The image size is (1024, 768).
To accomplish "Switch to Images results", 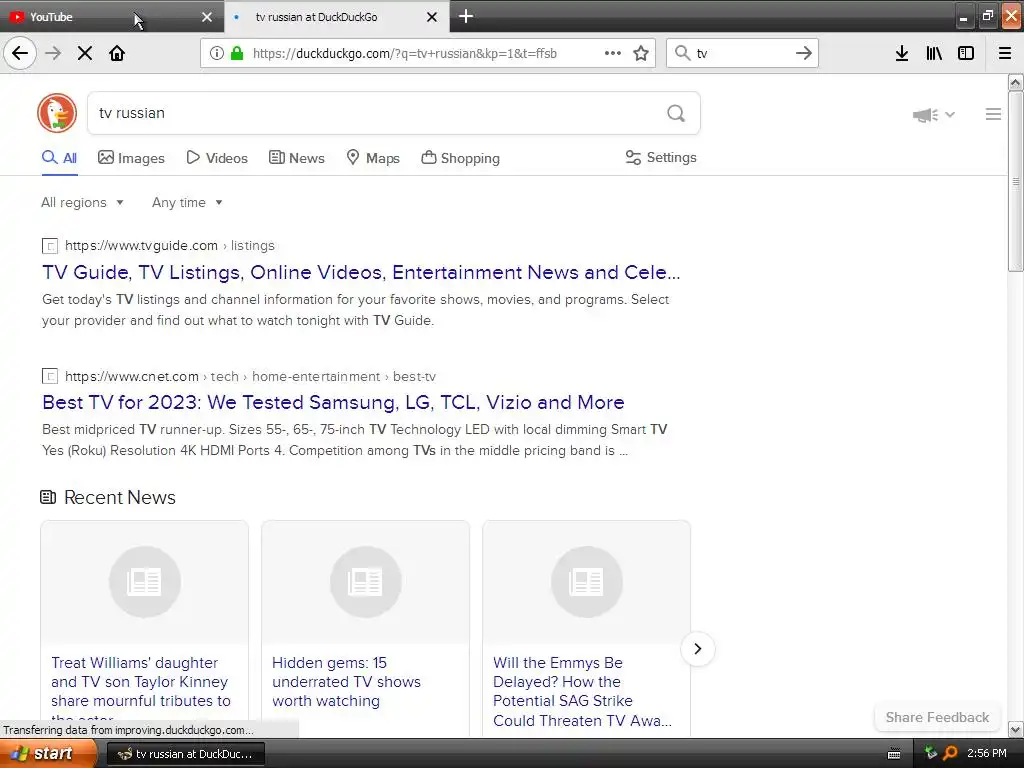I will coord(131,158).
